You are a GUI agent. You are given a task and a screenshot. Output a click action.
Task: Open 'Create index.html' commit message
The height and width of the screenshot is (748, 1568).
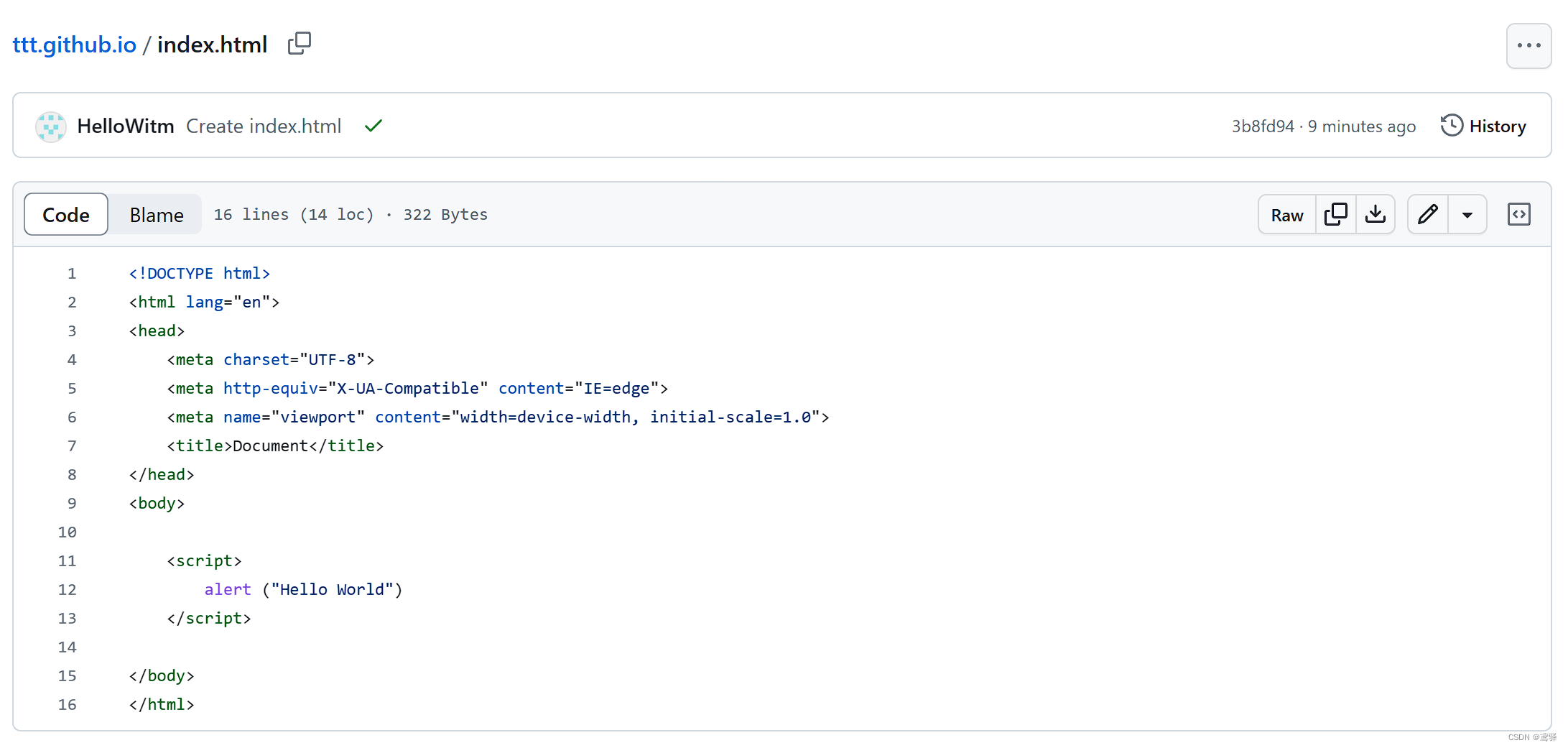tap(264, 126)
